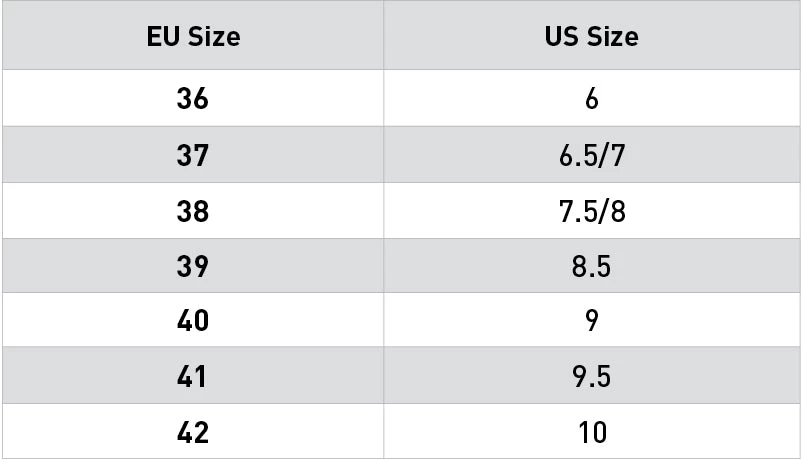The image size is (802, 471).
Task: Select the US size 6.5/7 cell
Action: [x=591, y=155]
